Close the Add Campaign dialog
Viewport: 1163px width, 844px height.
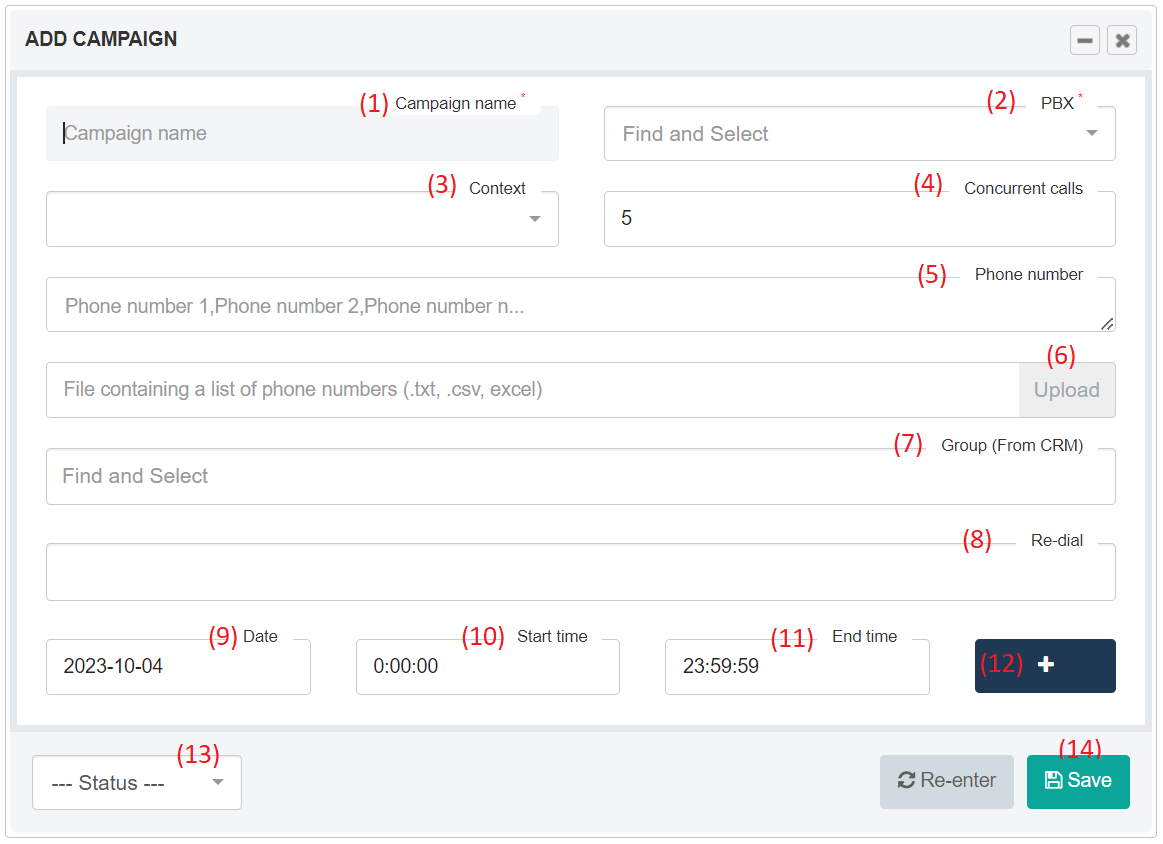pos(1122,40)
